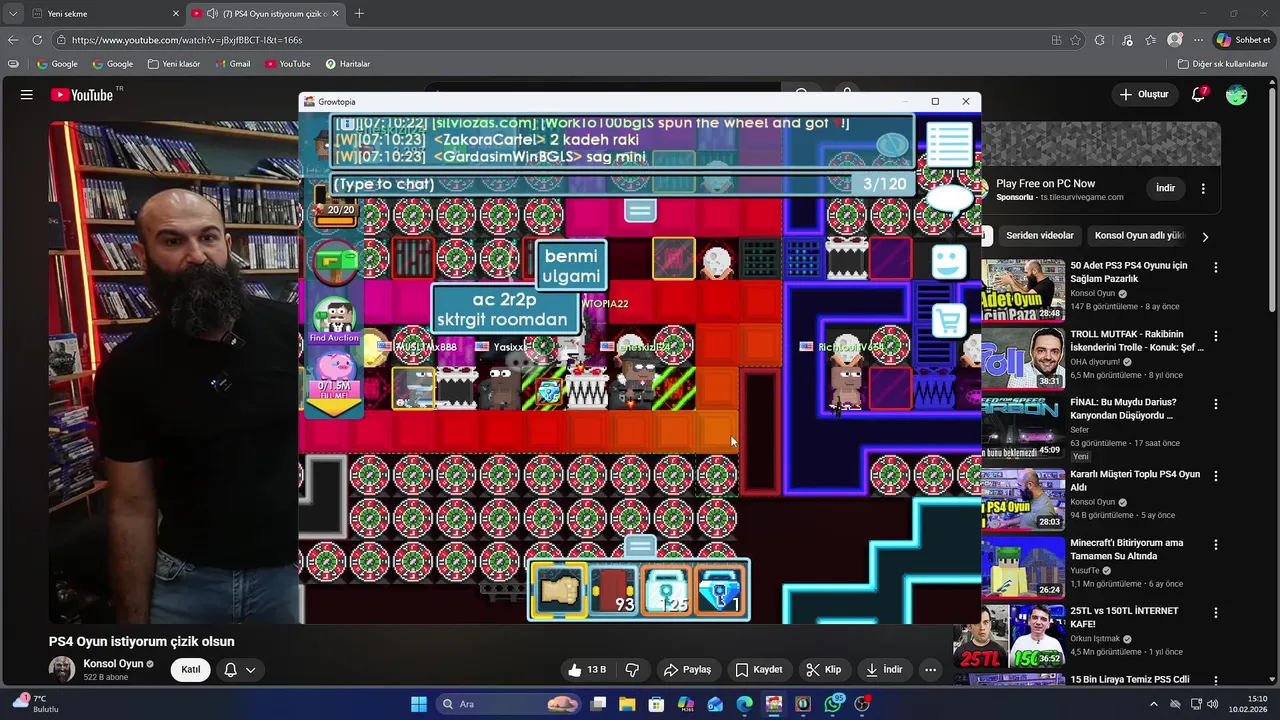Open Kararlı Müşteri Toplu PS4 video title
Image resolution: width=1280 pixels, height=720 pixels.
tap(1135, 481)
